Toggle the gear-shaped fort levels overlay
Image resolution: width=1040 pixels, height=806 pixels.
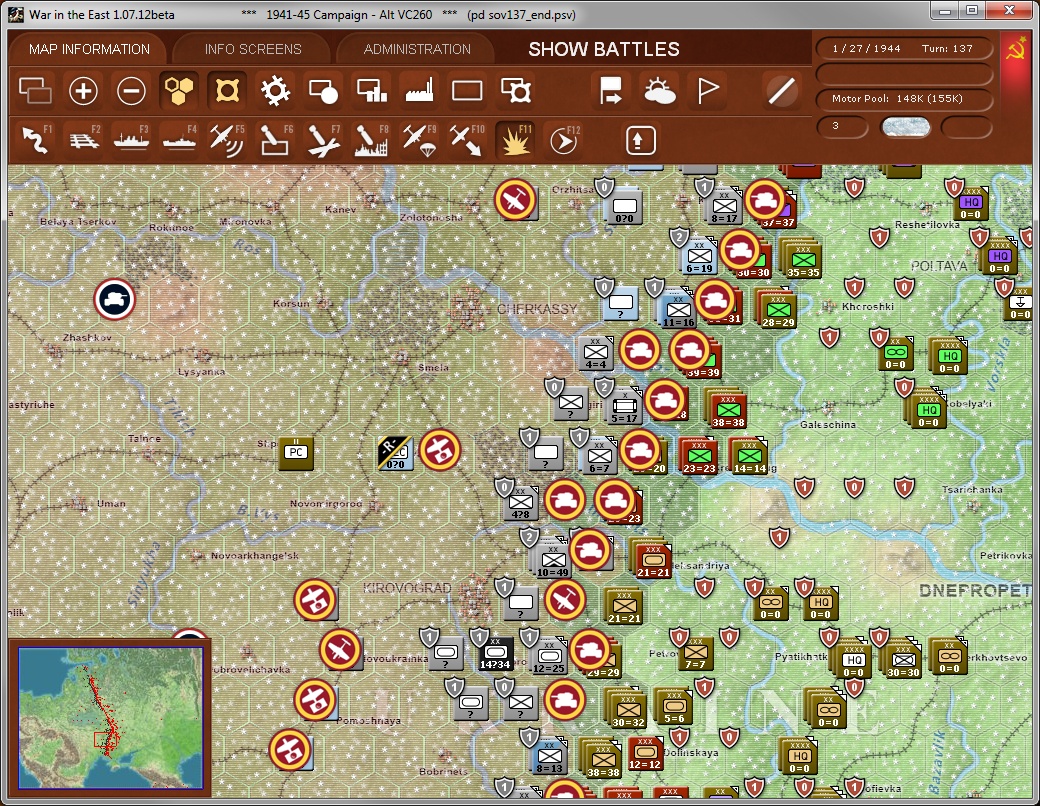(x=275, y=90)
